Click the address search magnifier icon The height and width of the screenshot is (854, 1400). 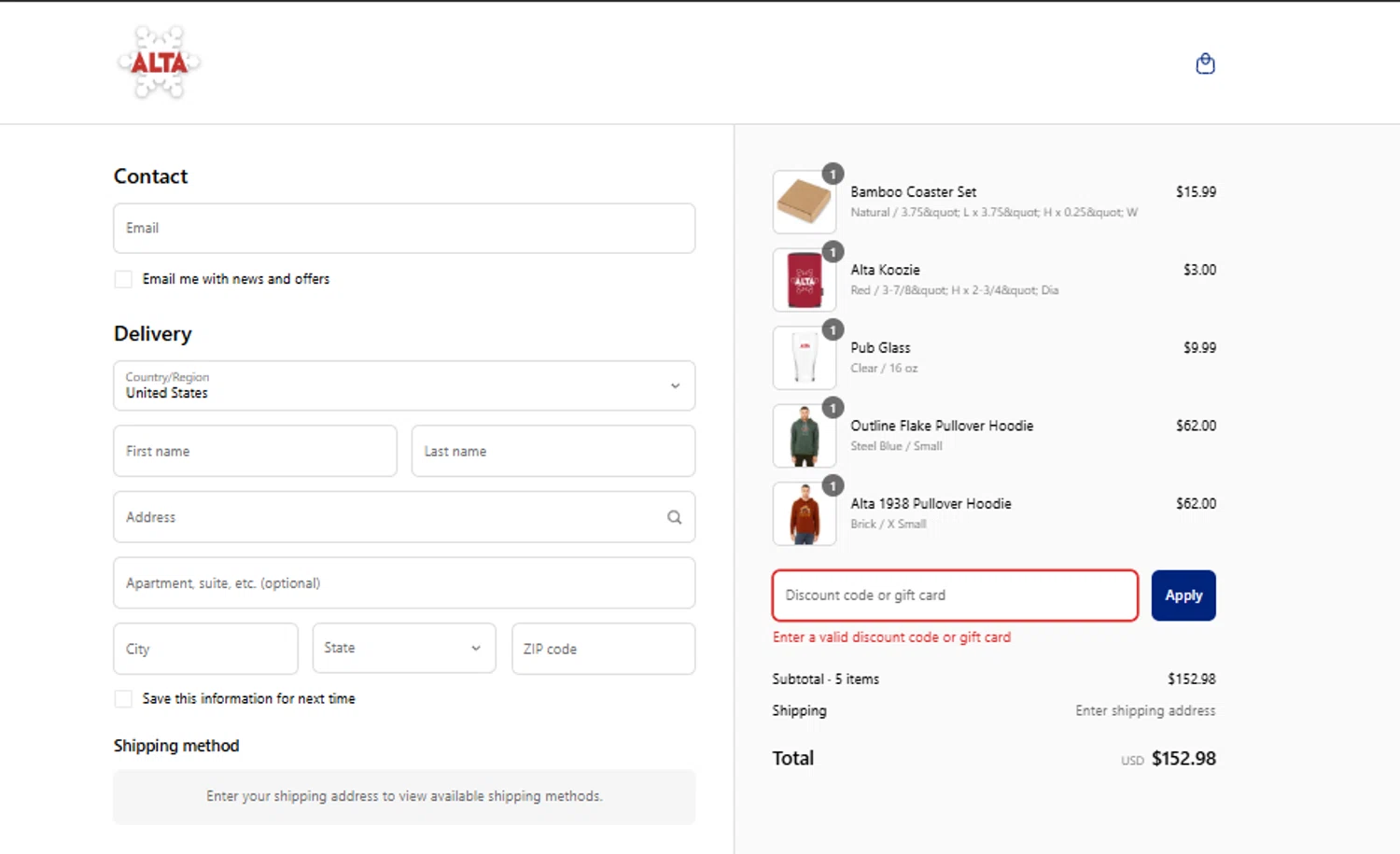tap(674, 517)
